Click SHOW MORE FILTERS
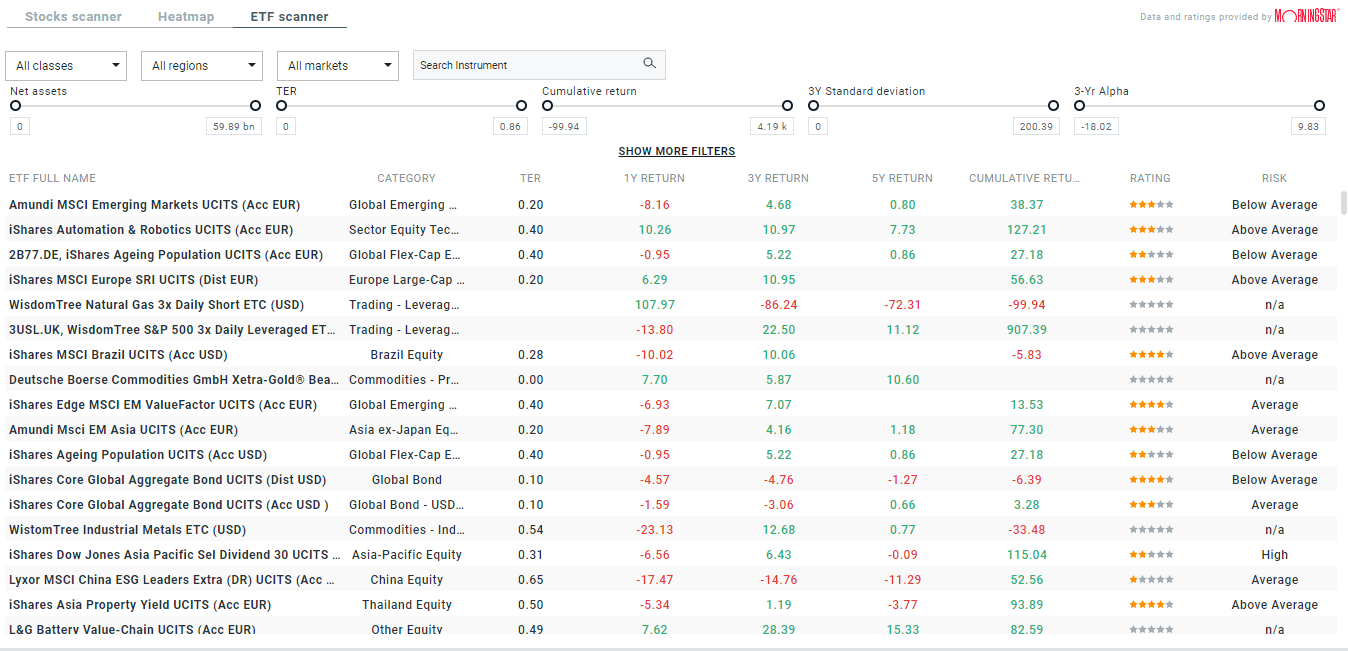1348x651 pixels. coord(676,151)
